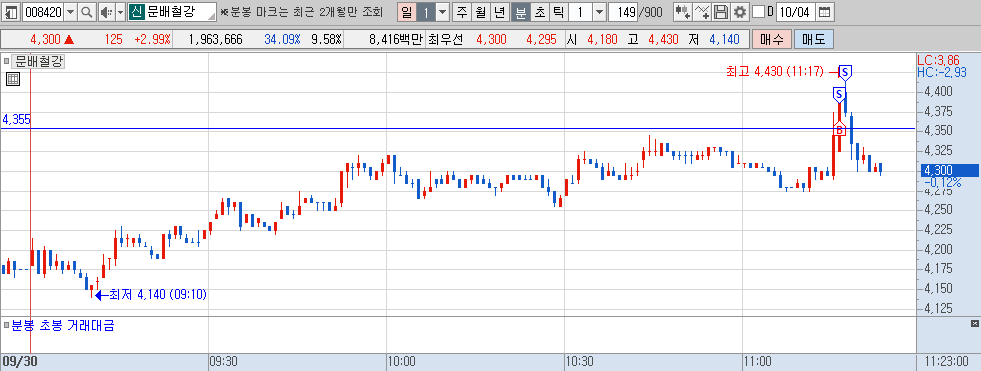Click the 매수 buy button

(x=771, y=39)
